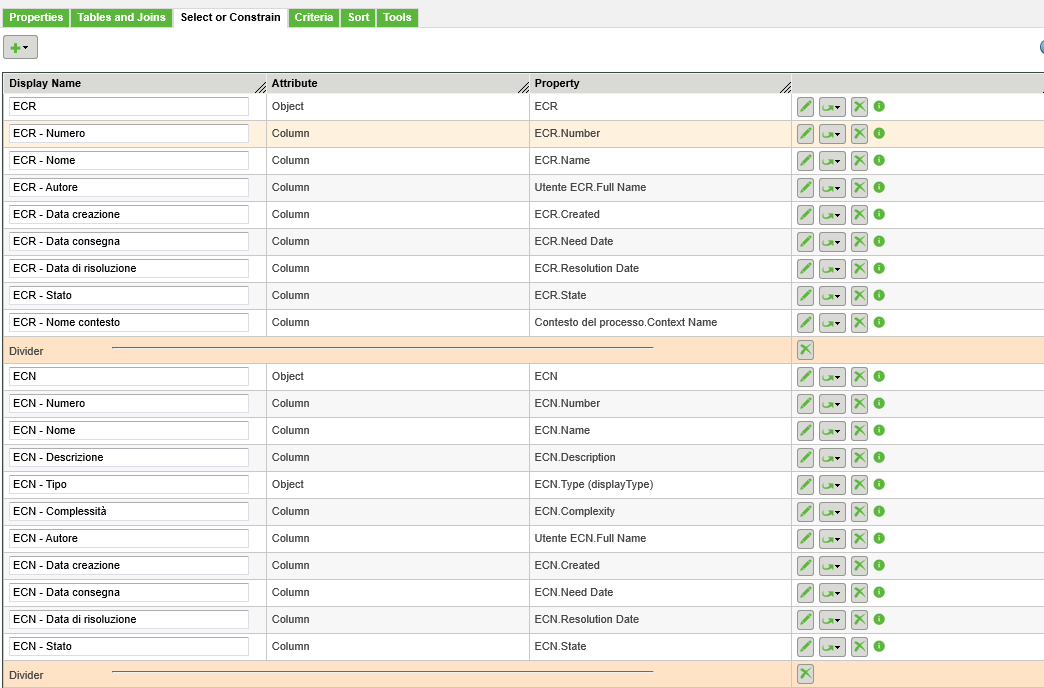
Task: Remove the ECN - Stato row via X icon
Action: point(858,646)
